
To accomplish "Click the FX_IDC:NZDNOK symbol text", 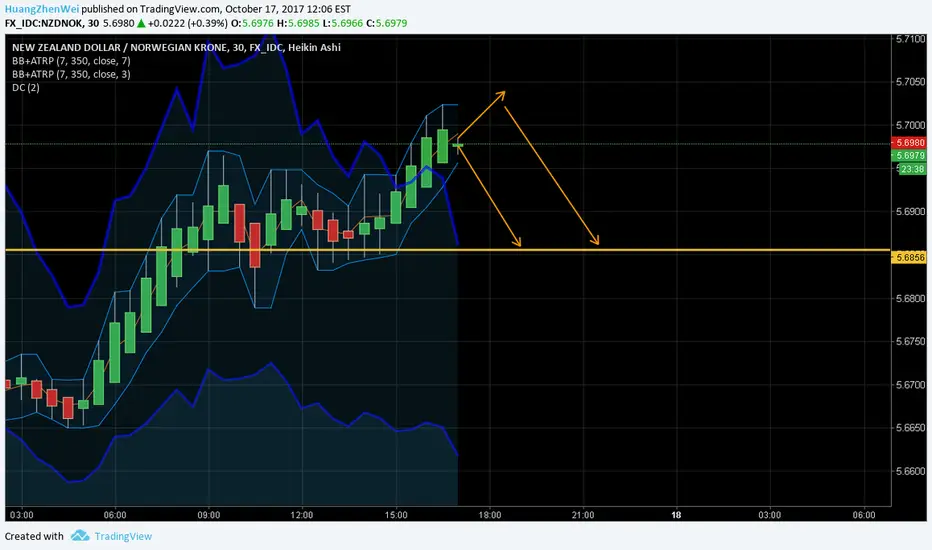I will tap(43, 23).
